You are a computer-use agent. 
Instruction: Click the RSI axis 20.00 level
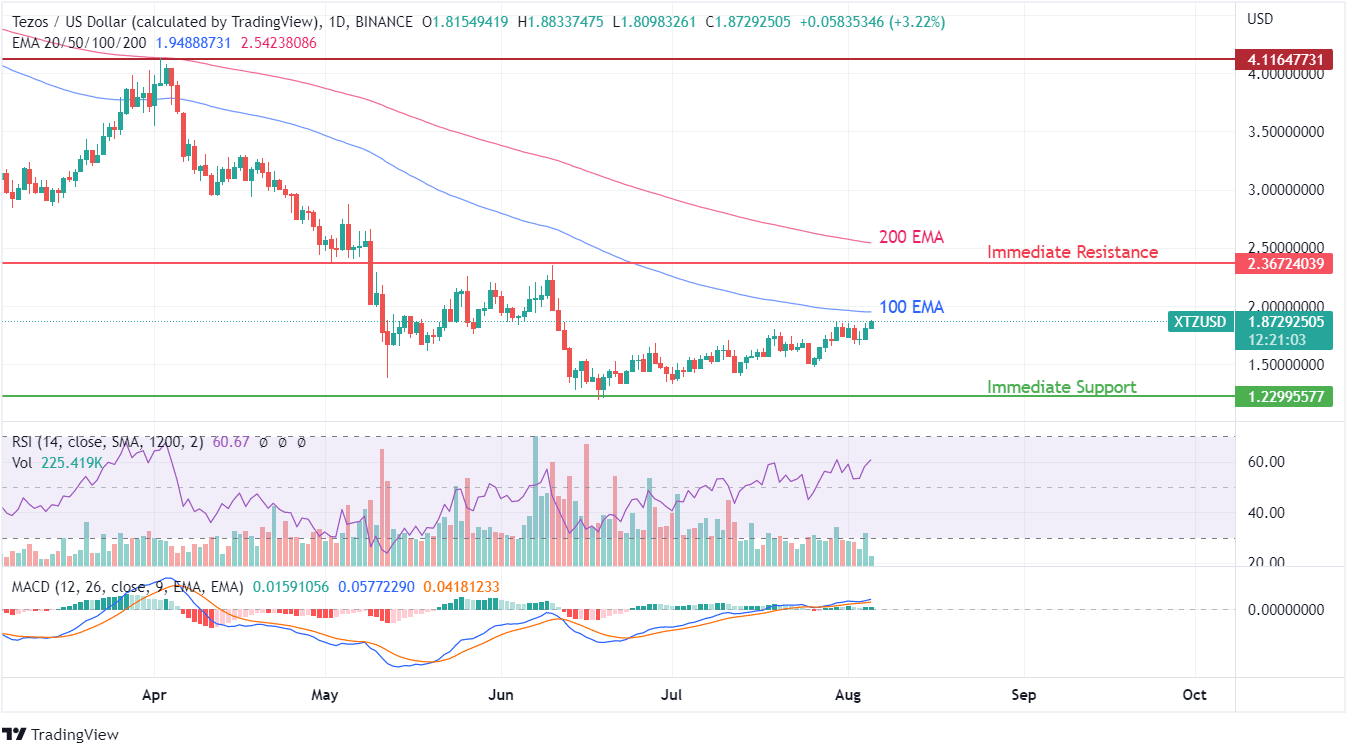[1265, 562]
